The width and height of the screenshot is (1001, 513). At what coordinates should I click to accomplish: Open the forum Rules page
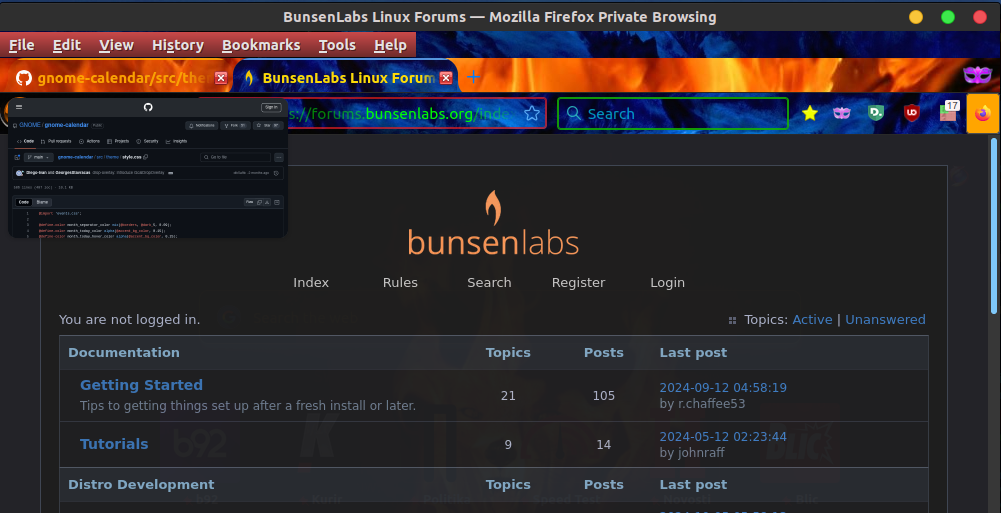click(400, 283)
